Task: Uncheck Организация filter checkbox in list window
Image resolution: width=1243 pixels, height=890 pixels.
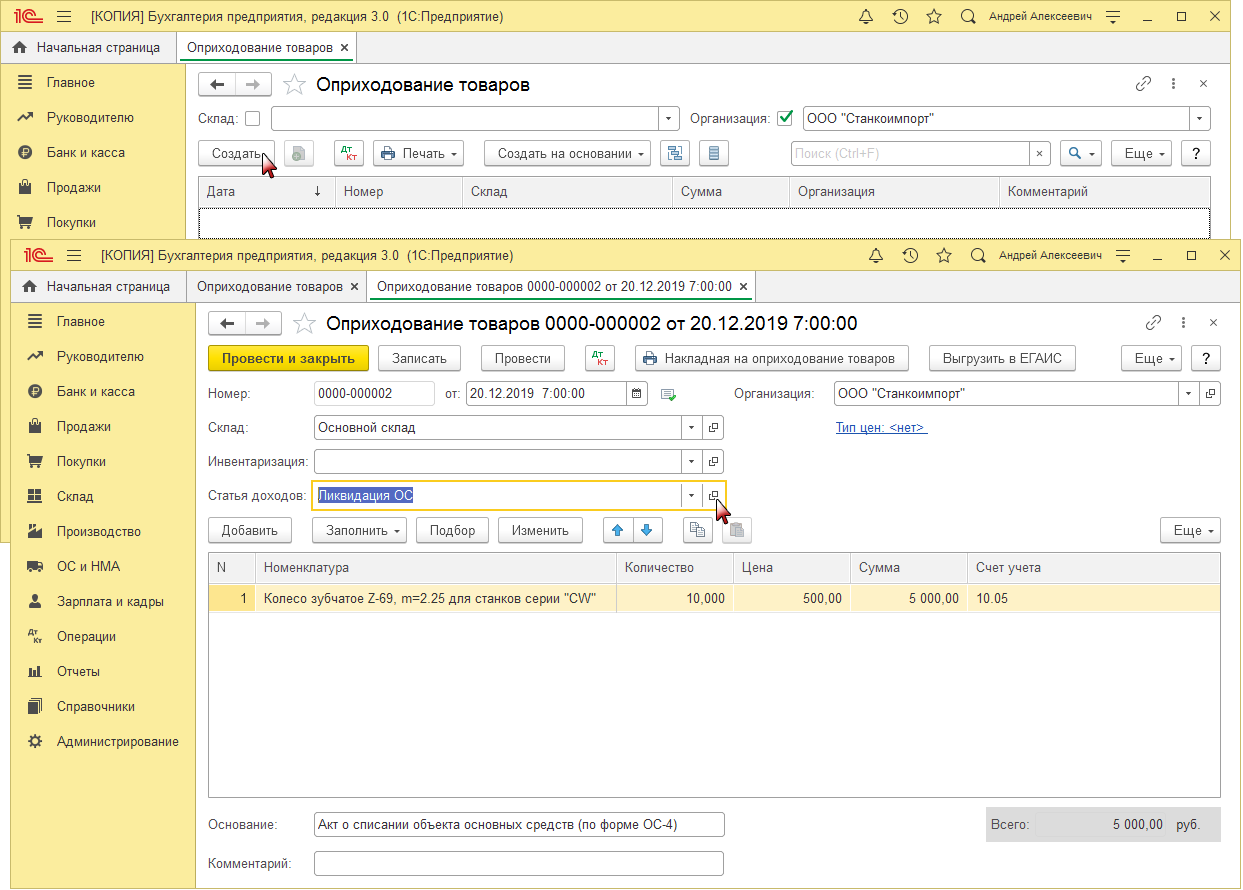Action: (x=785, y=118)
